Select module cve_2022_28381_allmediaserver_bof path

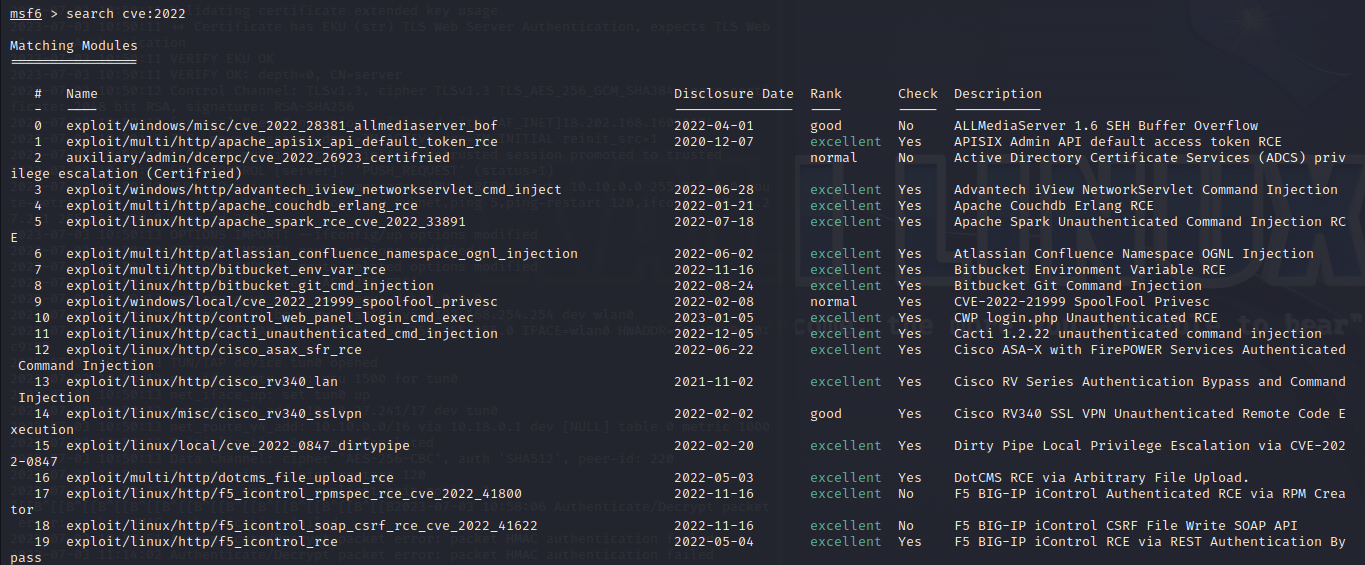click(x=282, y=126)
